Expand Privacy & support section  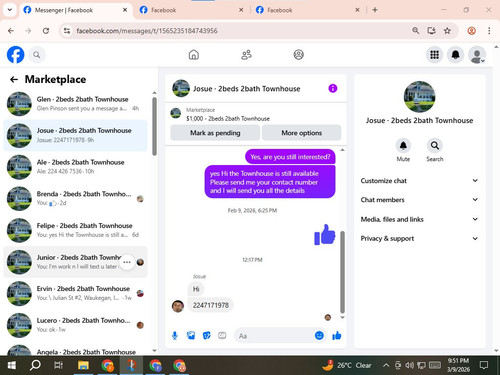pos(419,238)
